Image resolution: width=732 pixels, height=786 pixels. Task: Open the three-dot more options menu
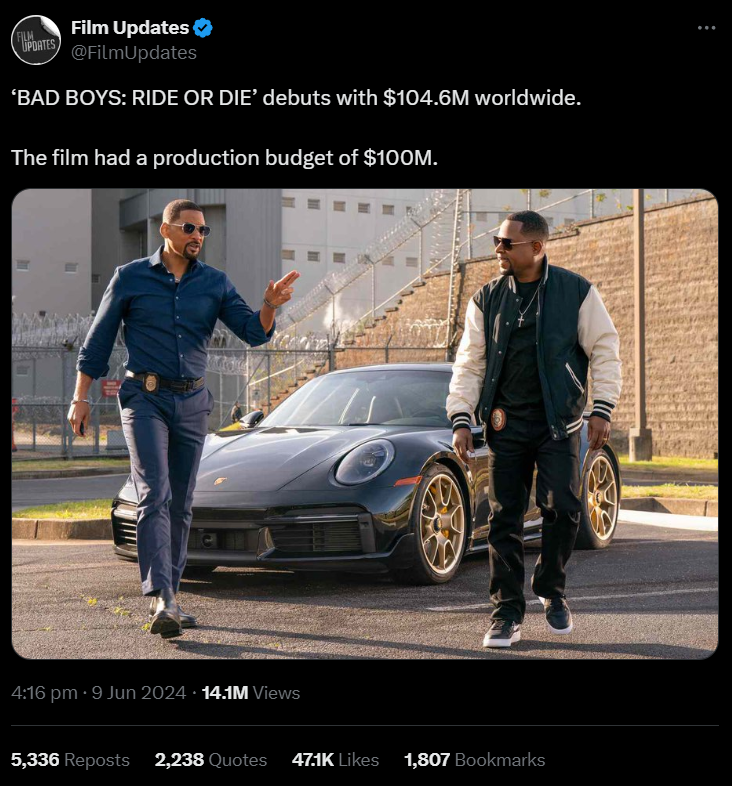coord(706,28)
